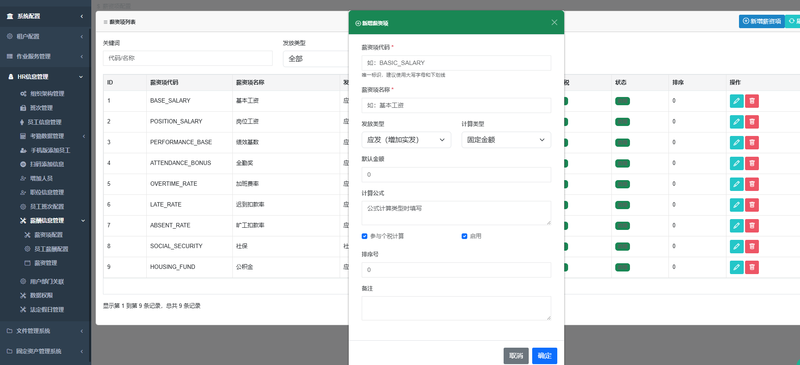The height and width of the screenshot is (365, 800).
Task: Focus the 薪资项名称 input field
Action: pyautogui.click(x=456, y=105)
